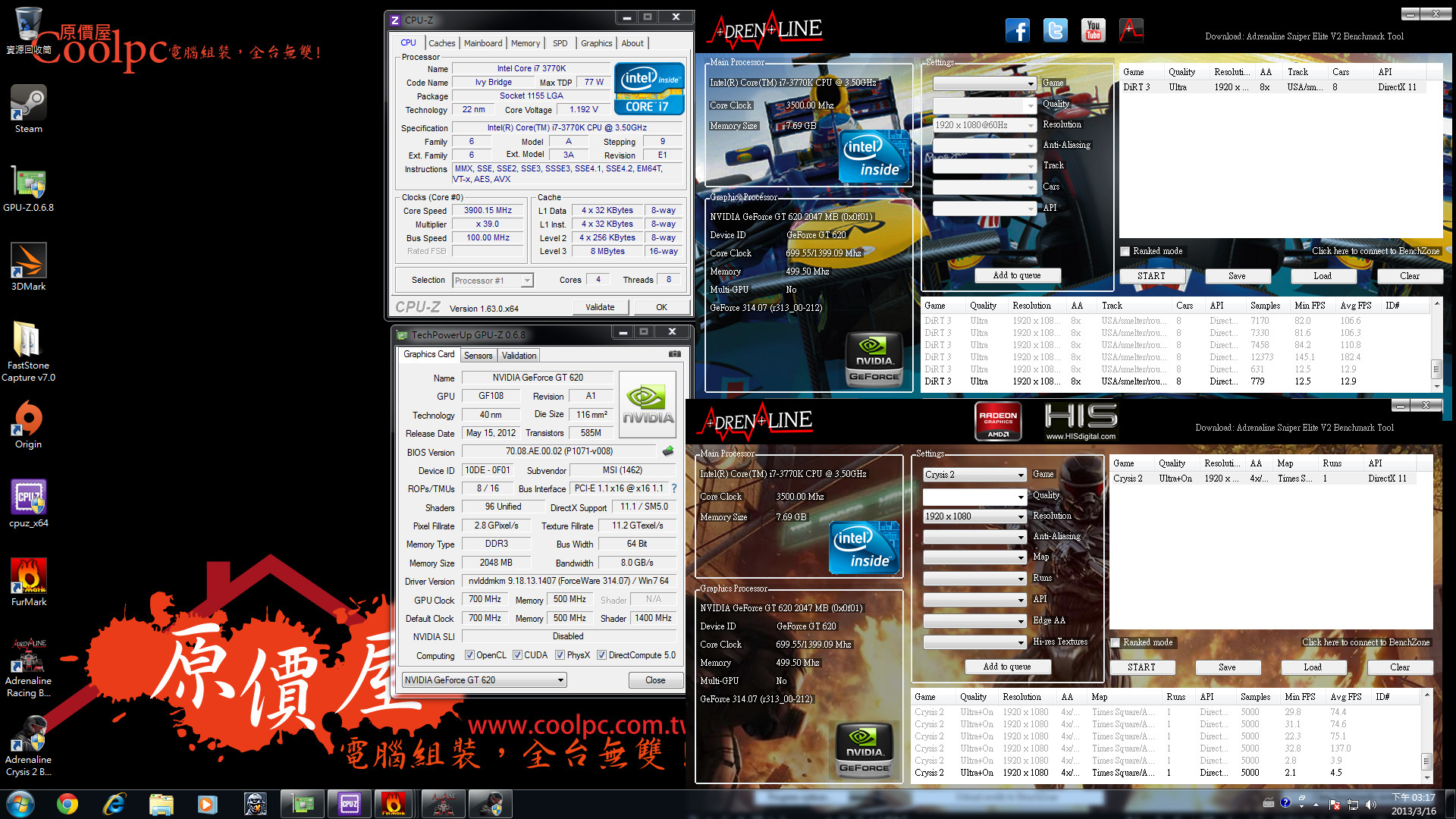Enable Ranked mode in Crysis 2 benchmark window
The width and height of the screenshot is (1456, 819).
pyautogui.click(x=1116, y=642)
